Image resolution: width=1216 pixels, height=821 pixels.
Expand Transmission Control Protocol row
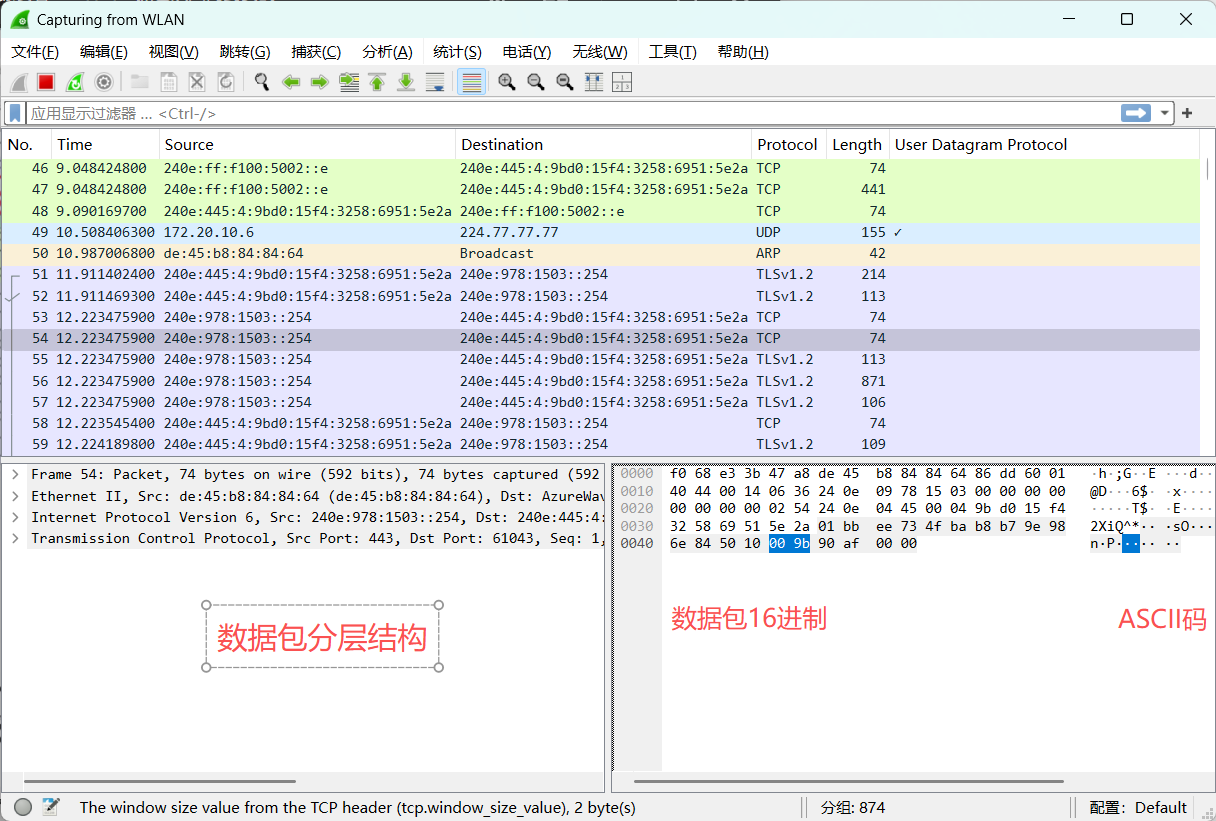(15, 538)
